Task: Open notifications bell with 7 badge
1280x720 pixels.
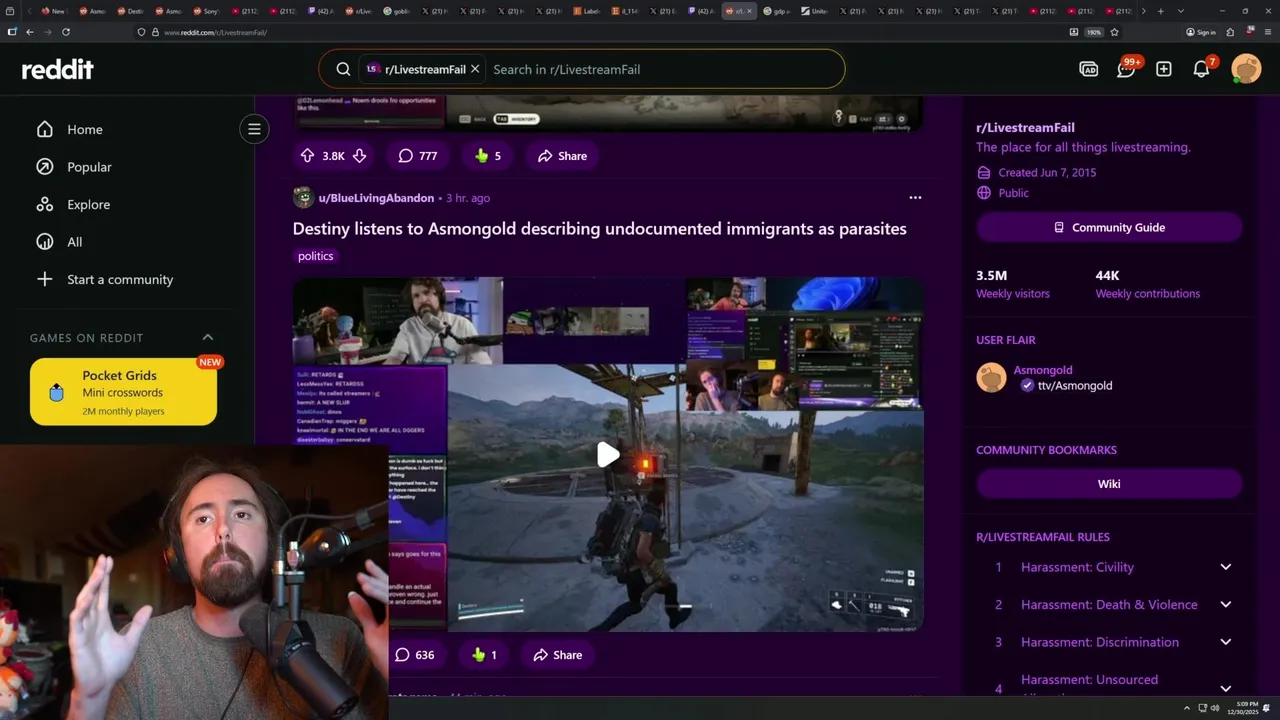Action: tap(1203, 68)
